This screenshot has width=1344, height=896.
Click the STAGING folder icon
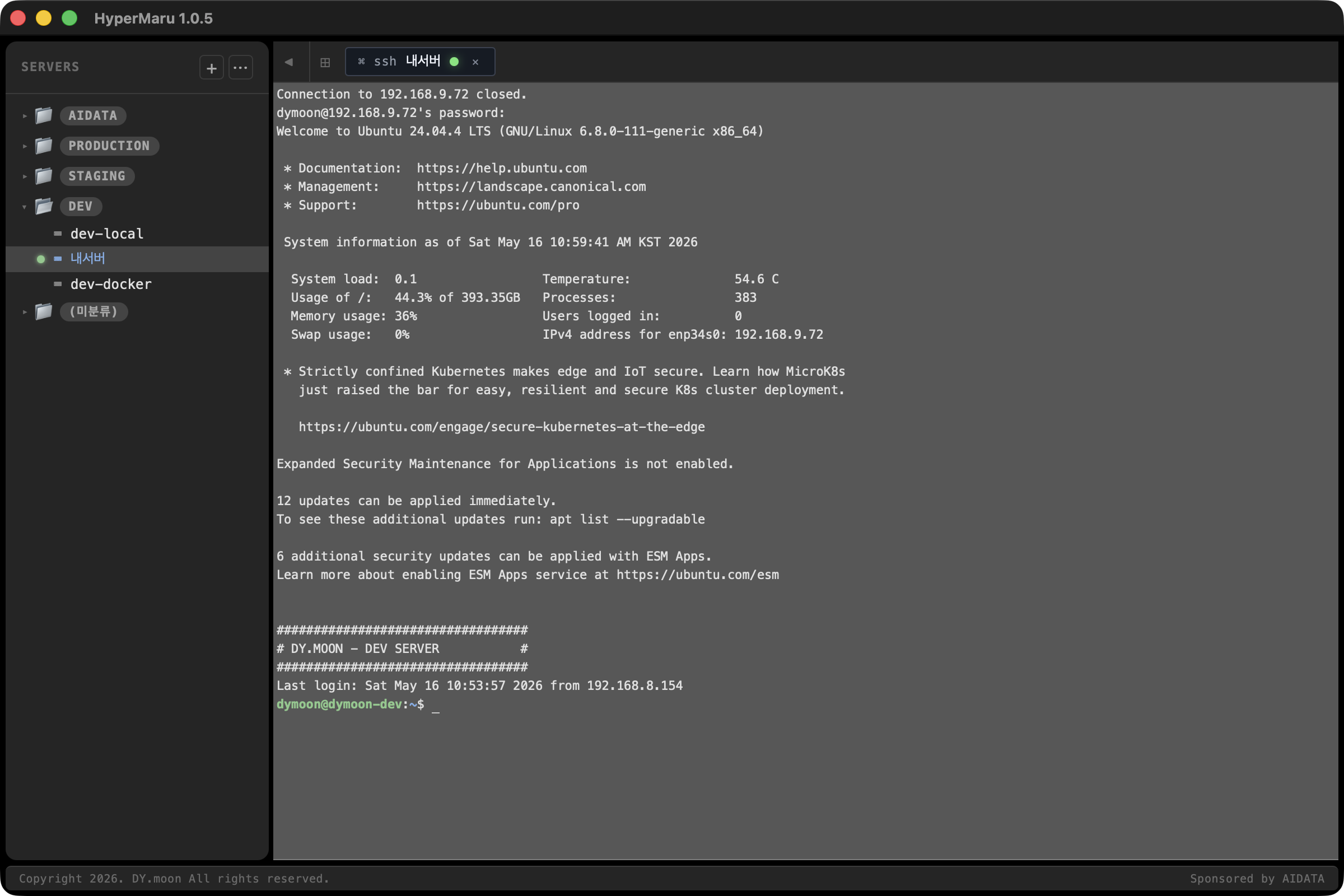point(44,176)
